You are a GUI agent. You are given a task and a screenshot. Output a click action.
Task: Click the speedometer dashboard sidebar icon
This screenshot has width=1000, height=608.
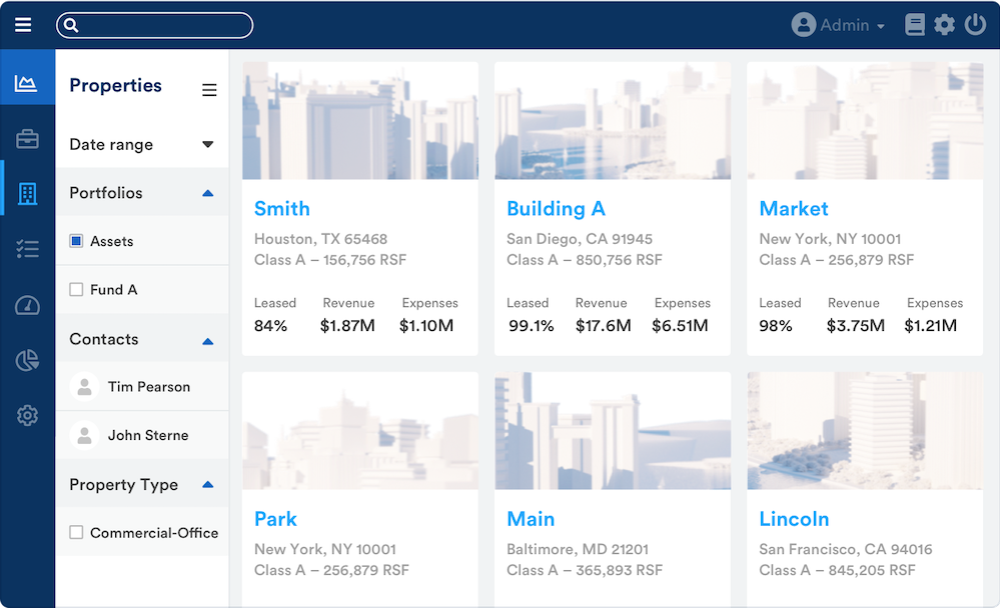(27, 305)
